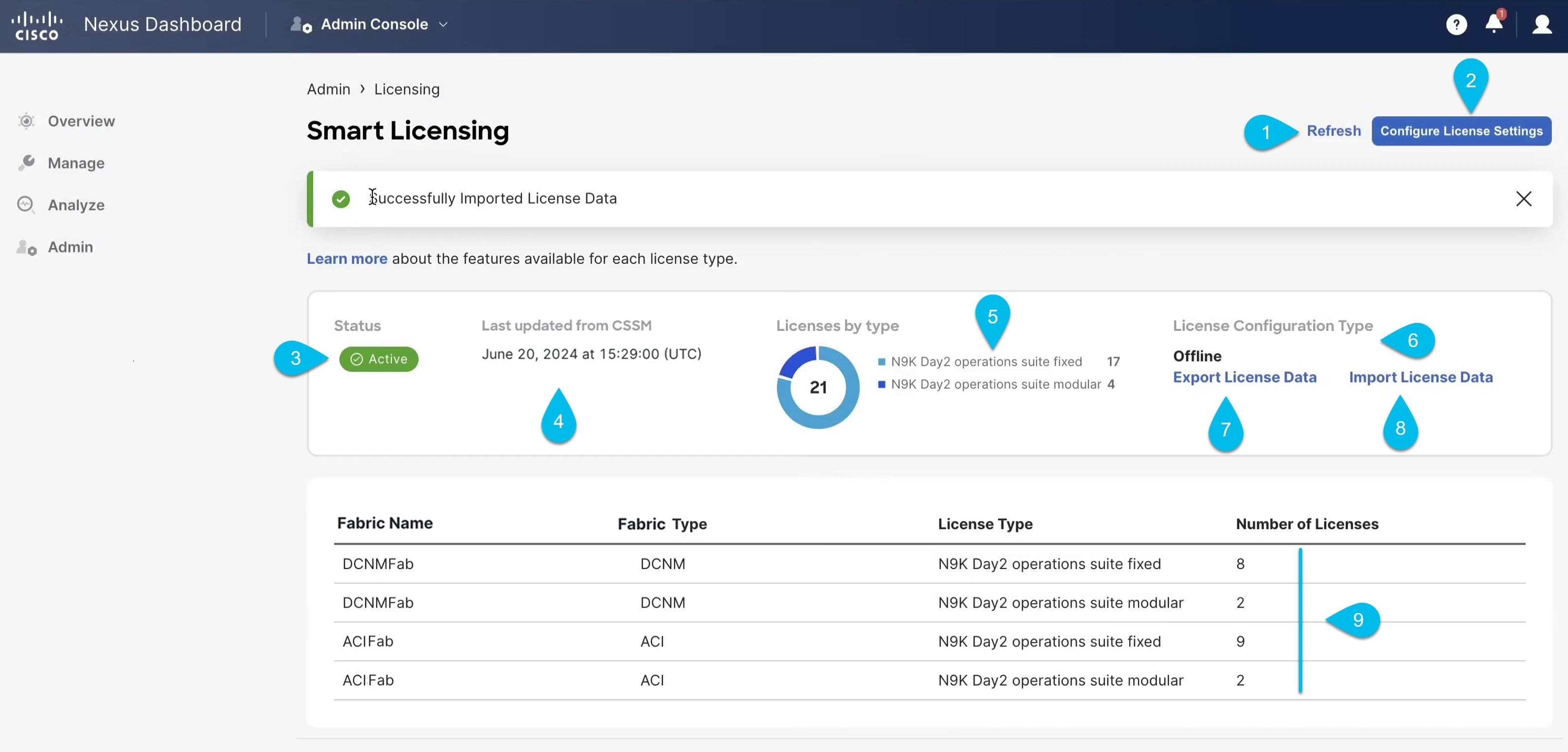1568x752 pixels.
Task: Click the Cisco logo
Action: [x=36, y=26]
